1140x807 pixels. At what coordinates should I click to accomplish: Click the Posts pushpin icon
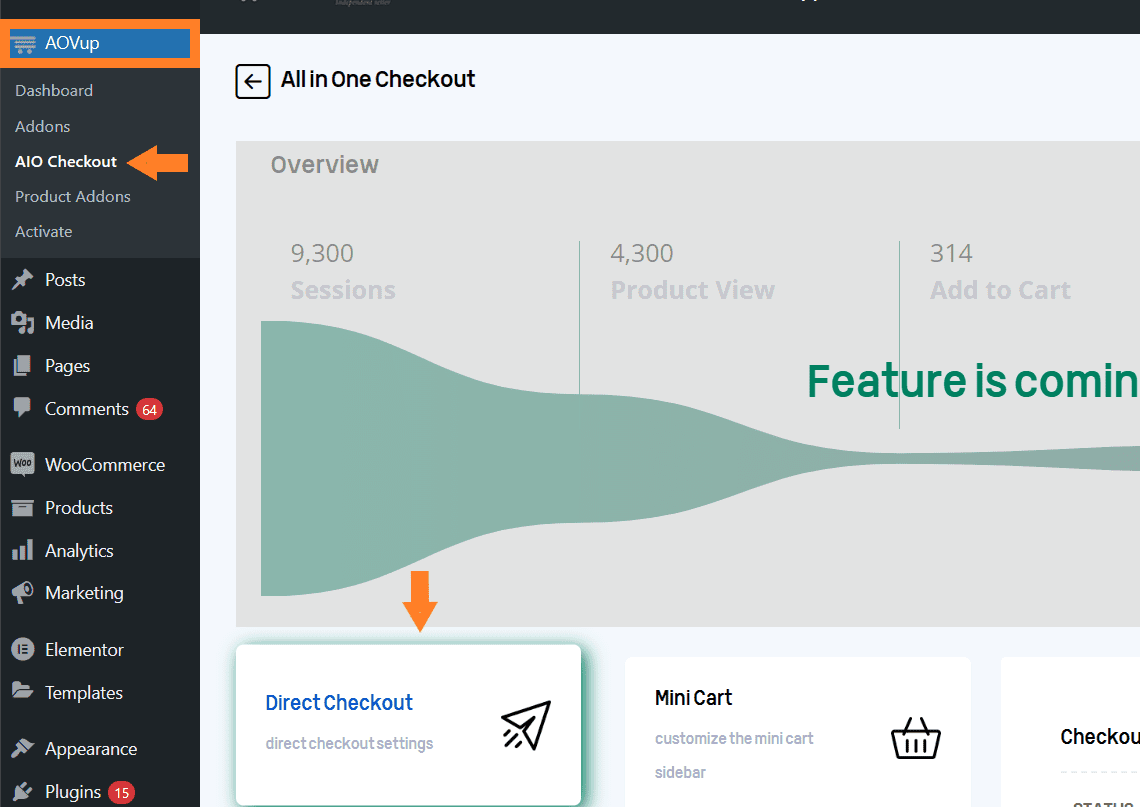pyautogui.click(x=23, y=280)
